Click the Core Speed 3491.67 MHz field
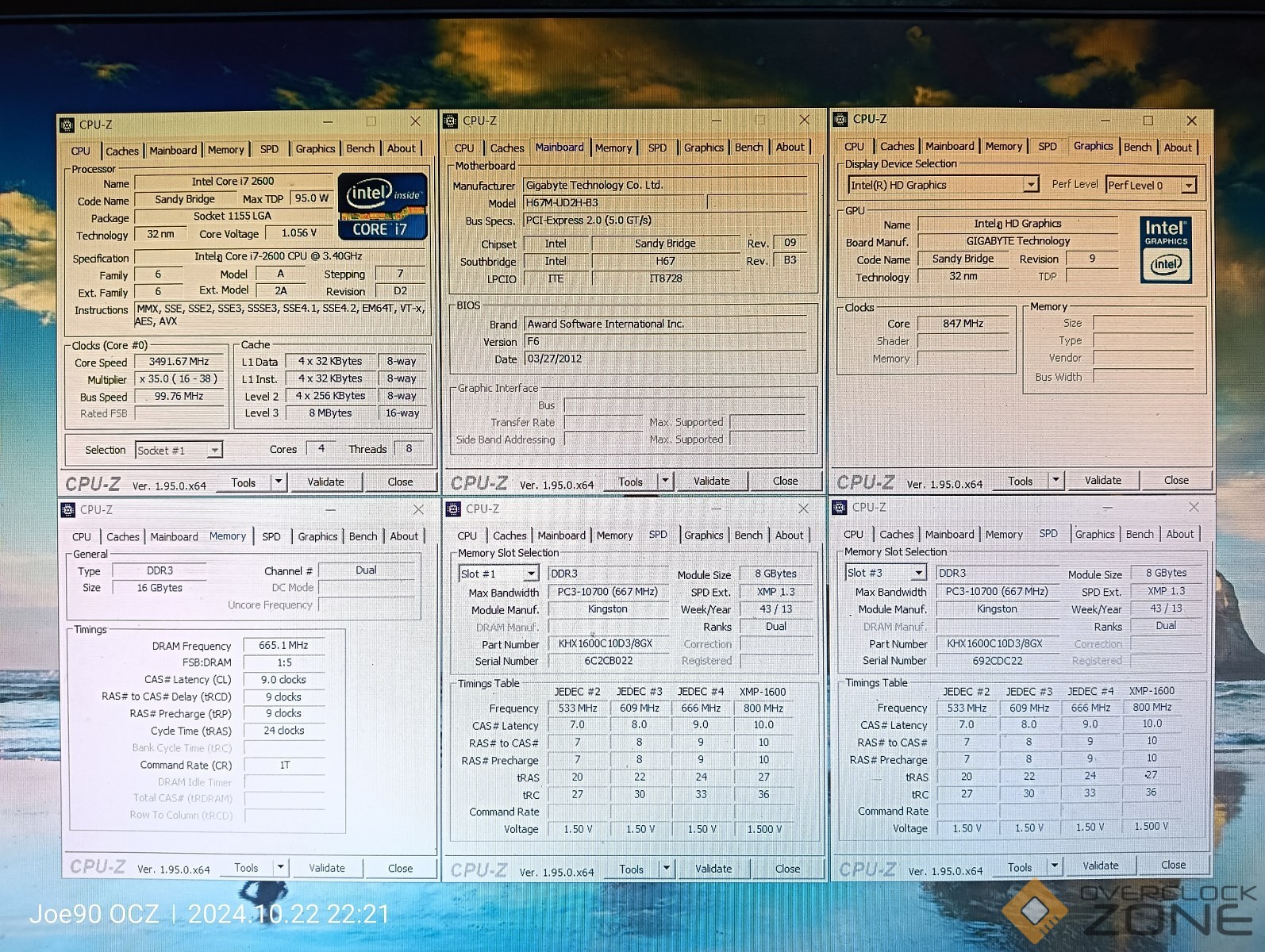 (179, 362)
